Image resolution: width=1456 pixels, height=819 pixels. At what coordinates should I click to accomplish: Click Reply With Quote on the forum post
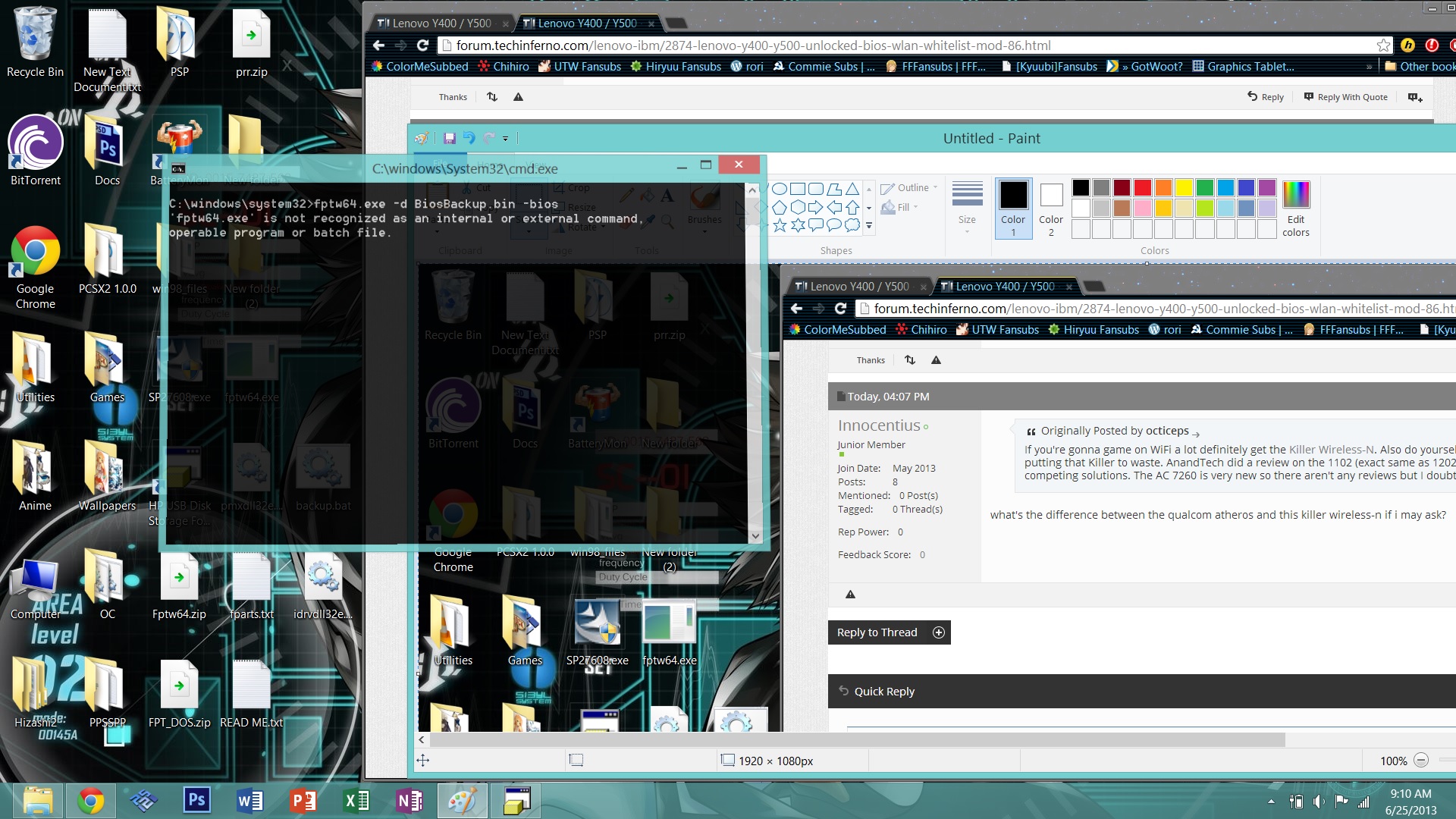point(1345,97)
